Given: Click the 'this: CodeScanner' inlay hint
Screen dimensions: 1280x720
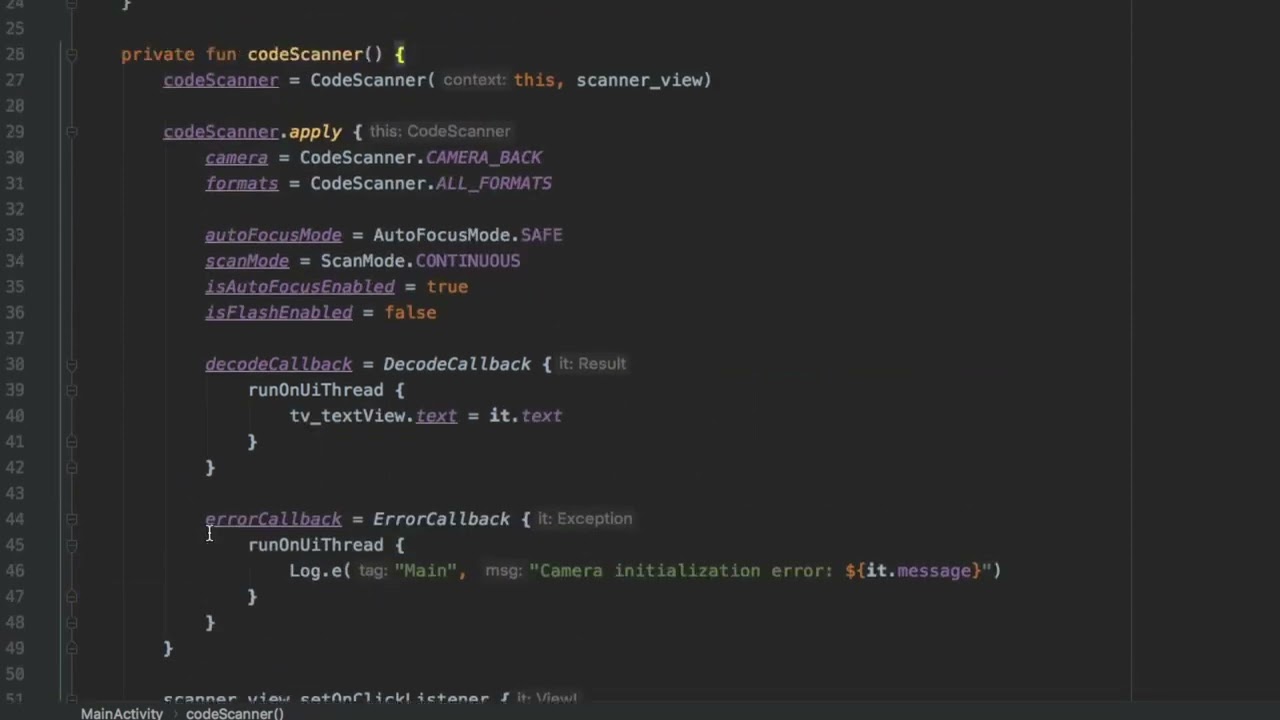Looking at the screenshot, I should click(440, 131).
